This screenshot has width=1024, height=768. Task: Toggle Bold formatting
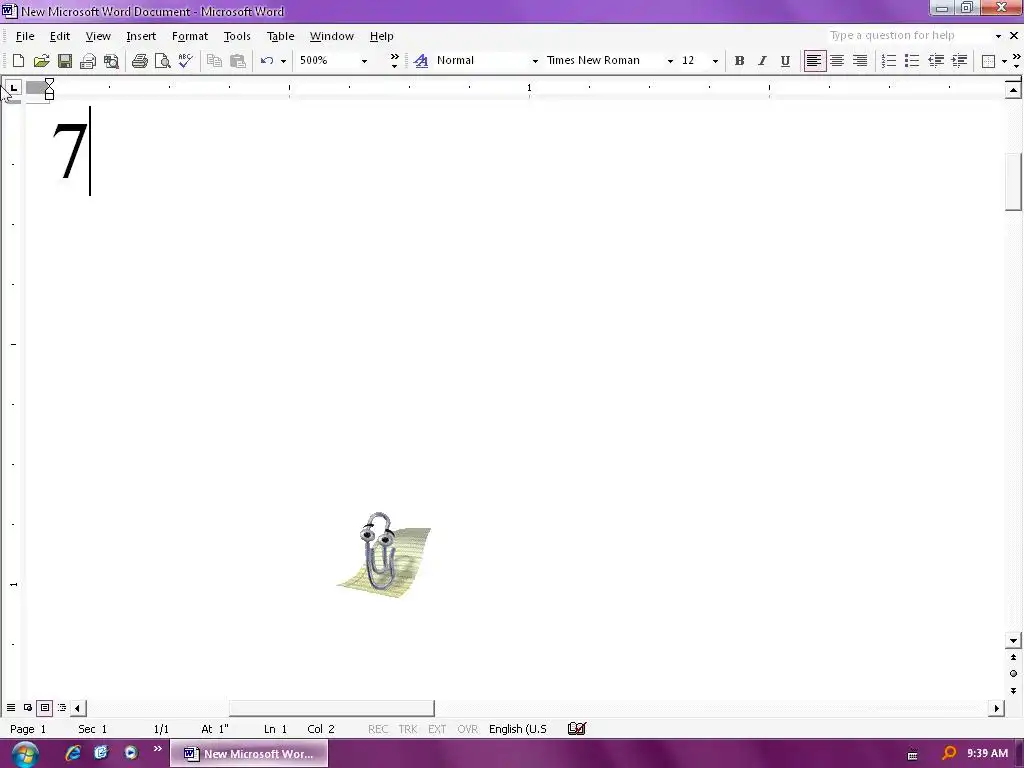(x=739, y=61)
